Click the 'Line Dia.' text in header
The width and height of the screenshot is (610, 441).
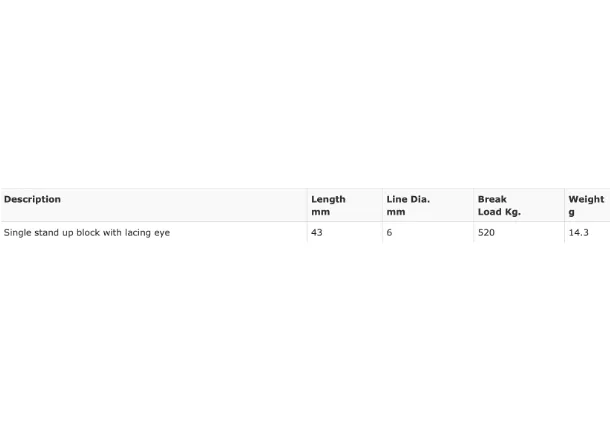tap(408, 199)
